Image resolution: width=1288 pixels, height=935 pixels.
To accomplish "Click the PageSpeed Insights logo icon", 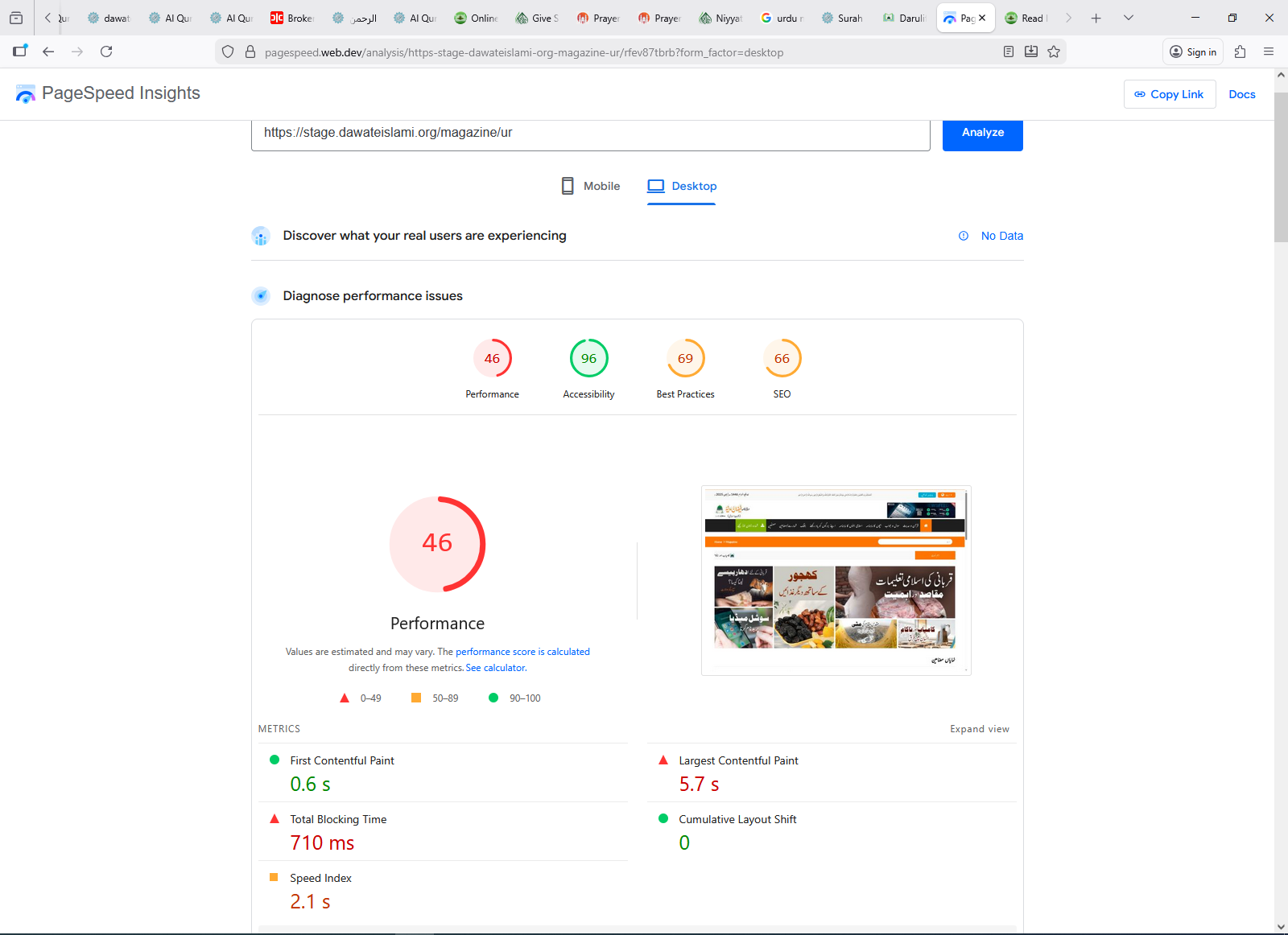I will (25, 94).
